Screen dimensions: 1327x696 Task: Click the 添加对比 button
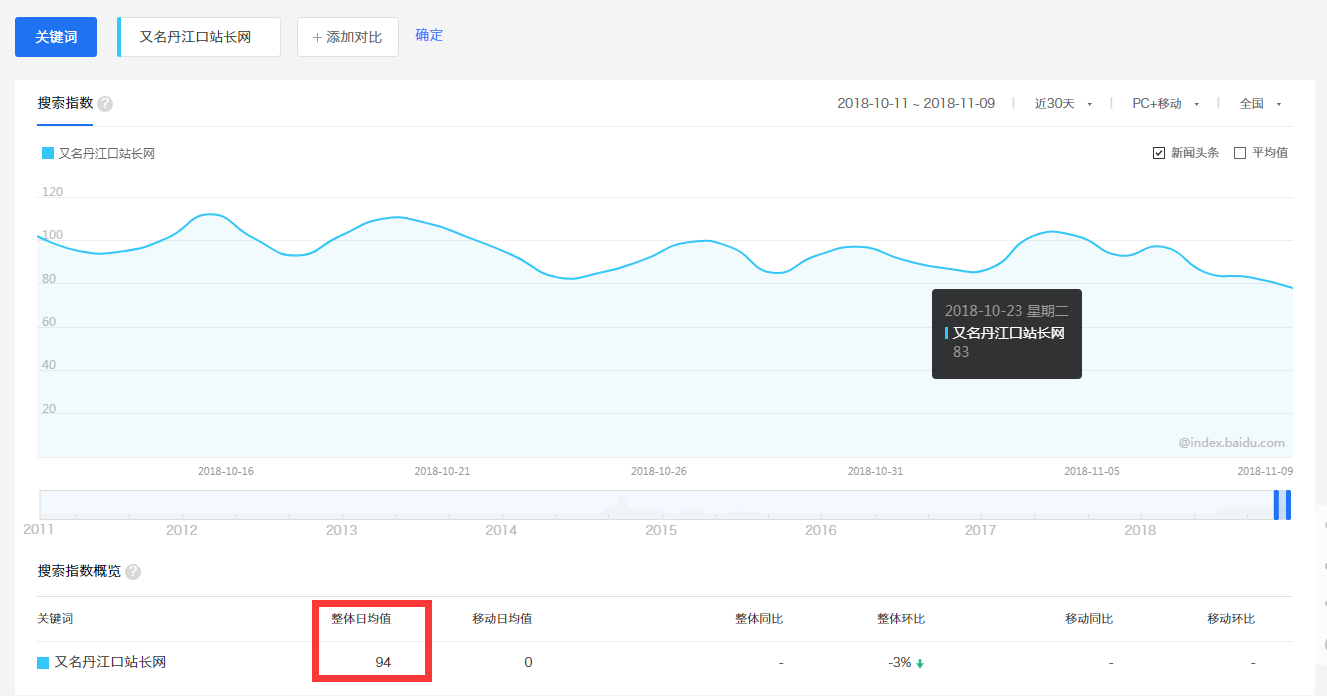pyautogui.click(x=348, y=37)
